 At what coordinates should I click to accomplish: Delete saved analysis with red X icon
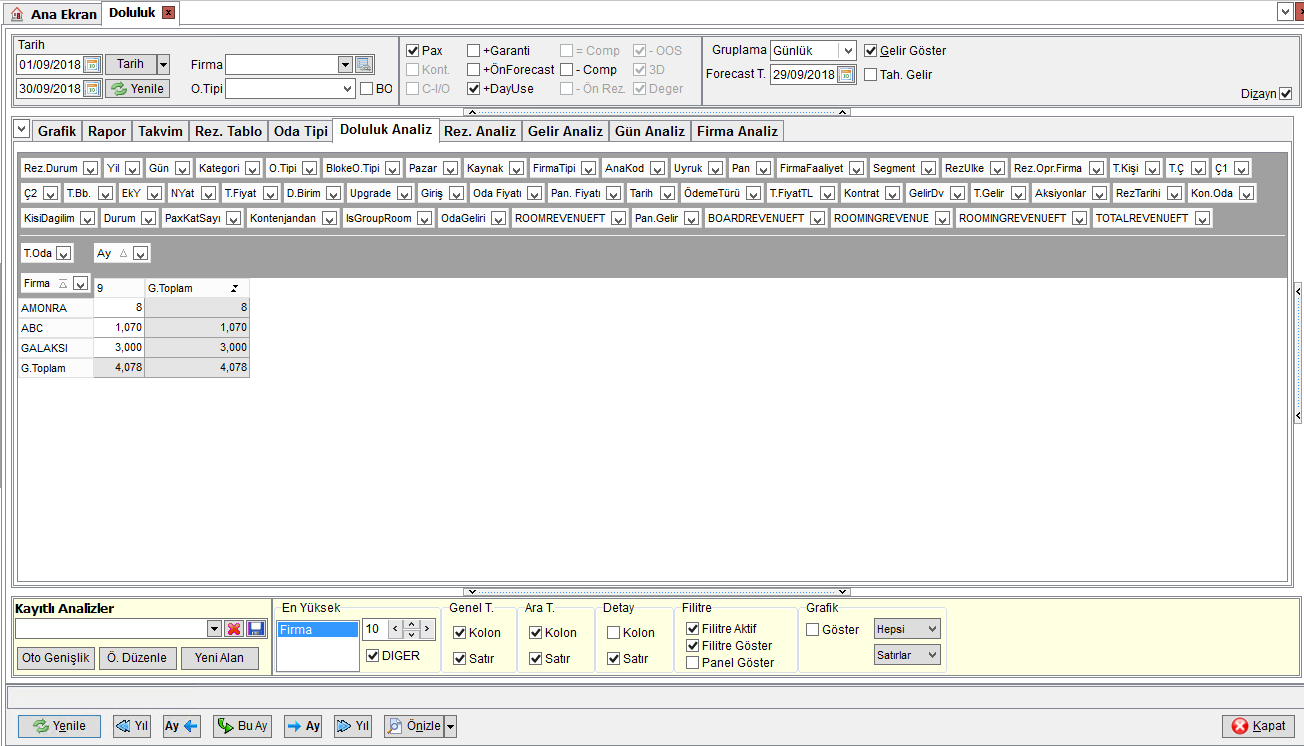(x=234, y=628)
